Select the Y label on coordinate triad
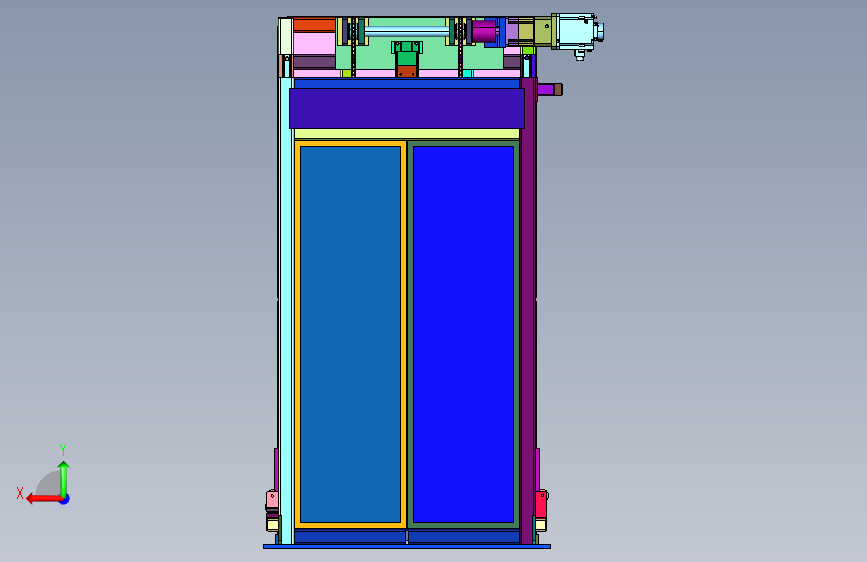 [x=63, y=449]
